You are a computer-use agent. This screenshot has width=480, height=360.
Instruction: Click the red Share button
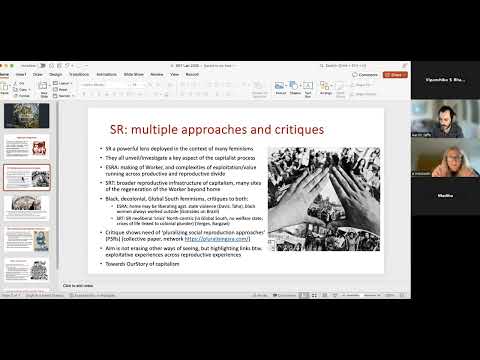click(x=395, y=75)
